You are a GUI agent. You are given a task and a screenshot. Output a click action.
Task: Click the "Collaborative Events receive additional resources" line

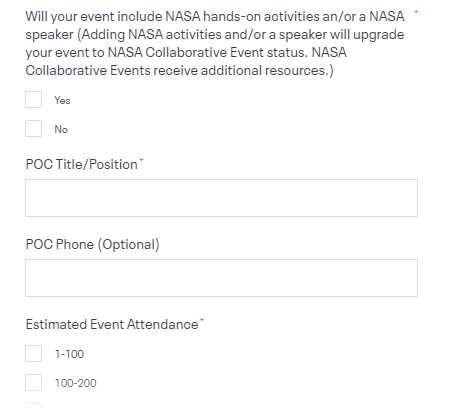[179, 70]
